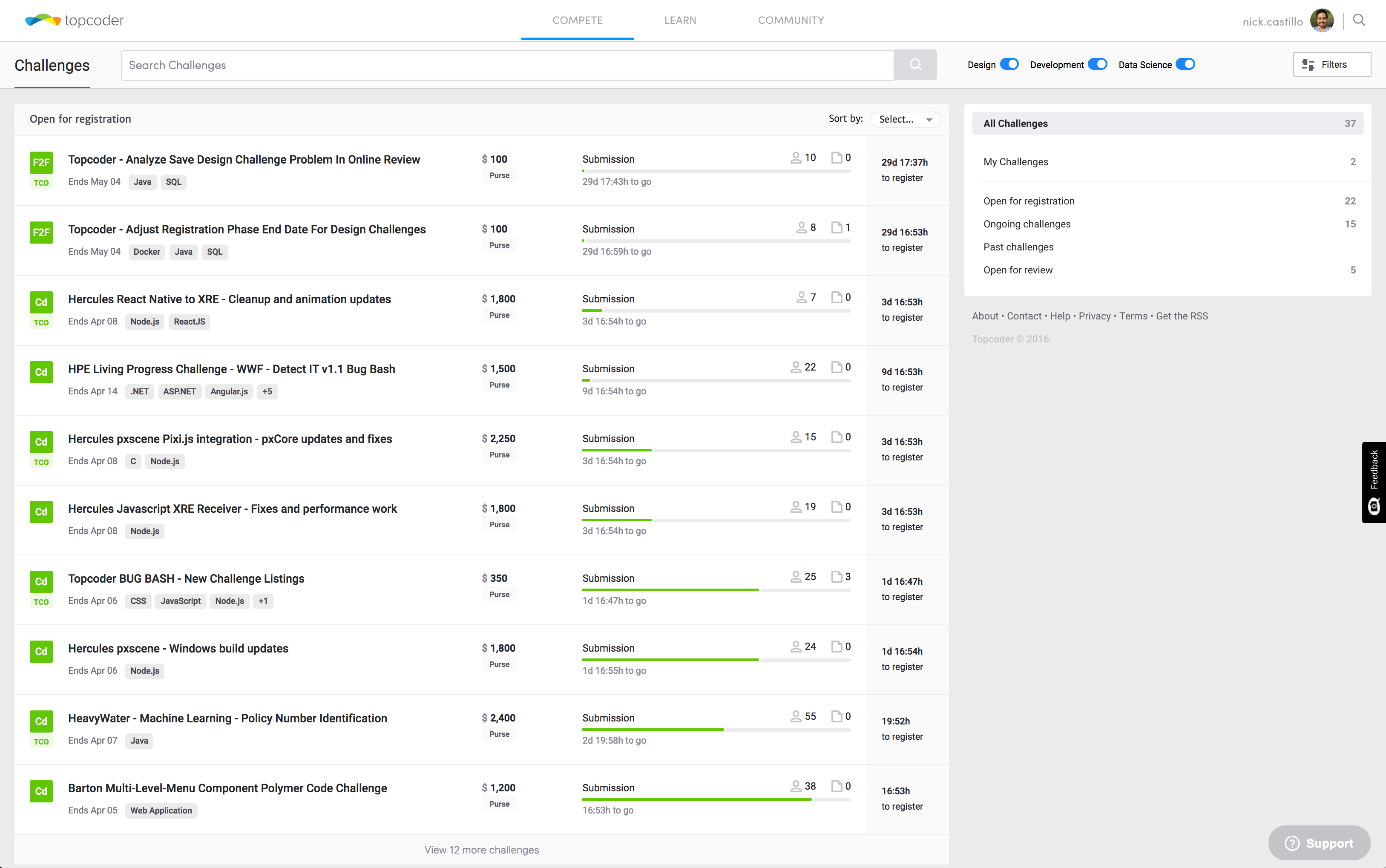Click the $ 2,250 Purse of Hercules pxscene Pixi.js
The image size is (1386, 868).
point(498,445)
